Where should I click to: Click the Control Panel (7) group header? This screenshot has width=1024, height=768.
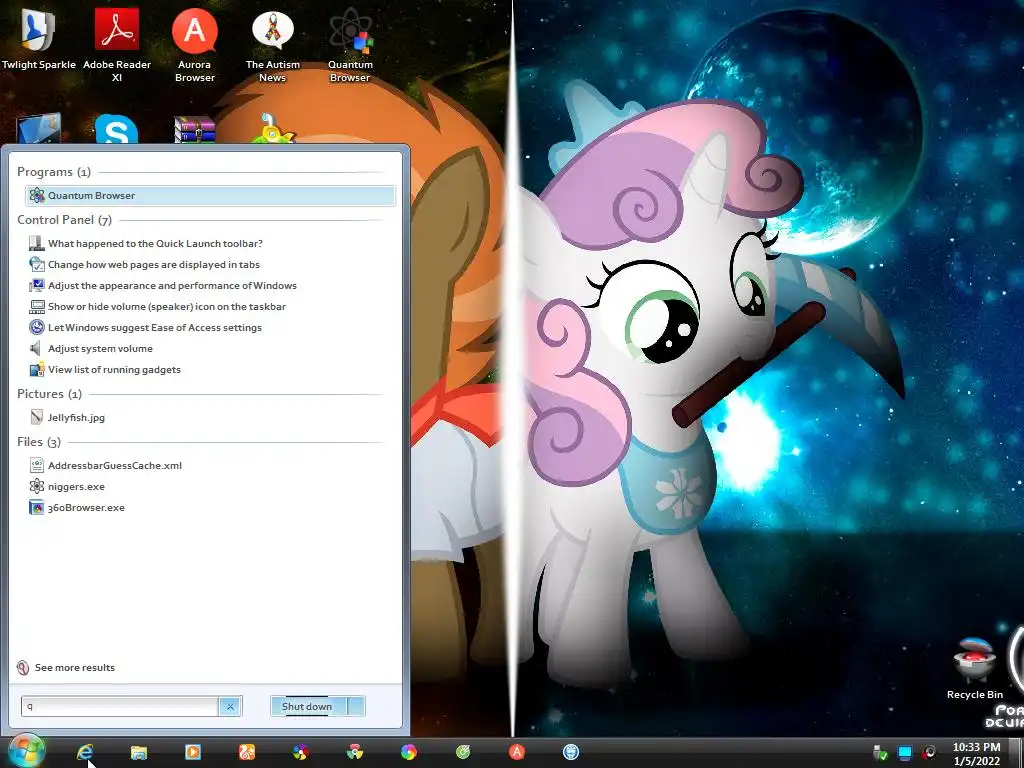[64, 219]
